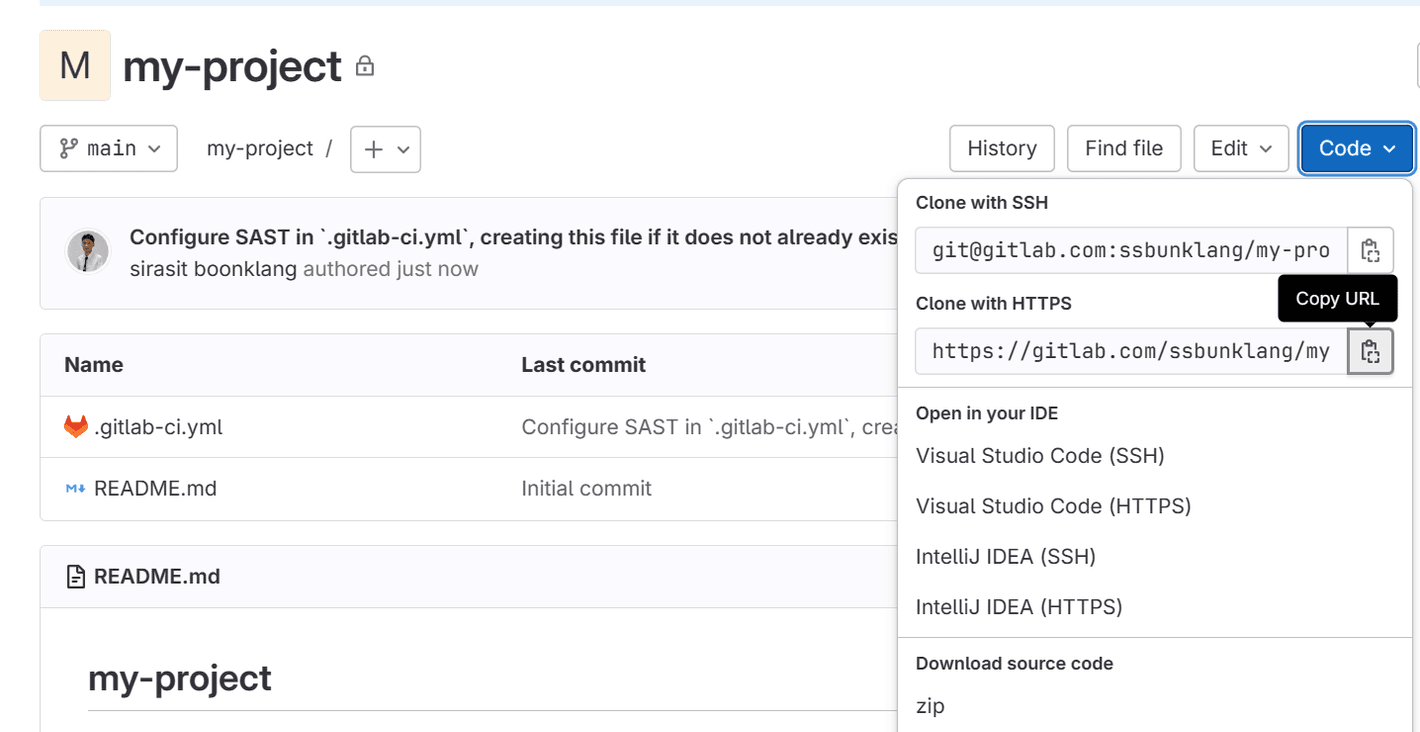Copy the HTTPS clone URL with the clipboard icon

pyautogui.click(x=1370, y=351)
